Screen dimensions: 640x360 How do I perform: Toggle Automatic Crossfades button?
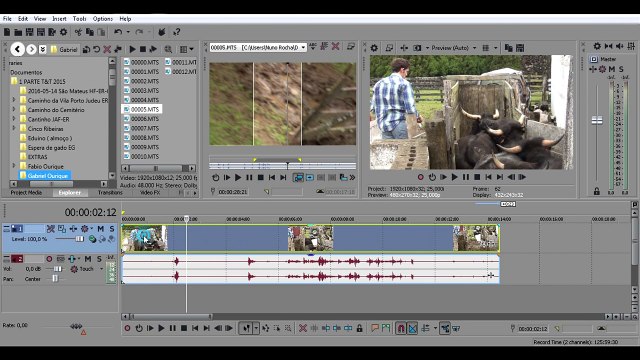click(413, 328)
